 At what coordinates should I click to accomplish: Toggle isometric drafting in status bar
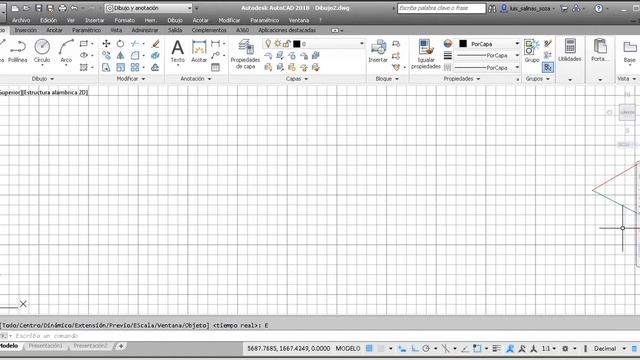click(445, 349)
